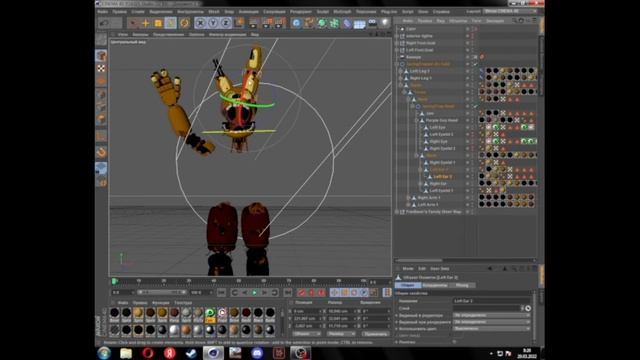The image size is (640, 360).
Task: Select the Move tool
Action: (145, 23)
